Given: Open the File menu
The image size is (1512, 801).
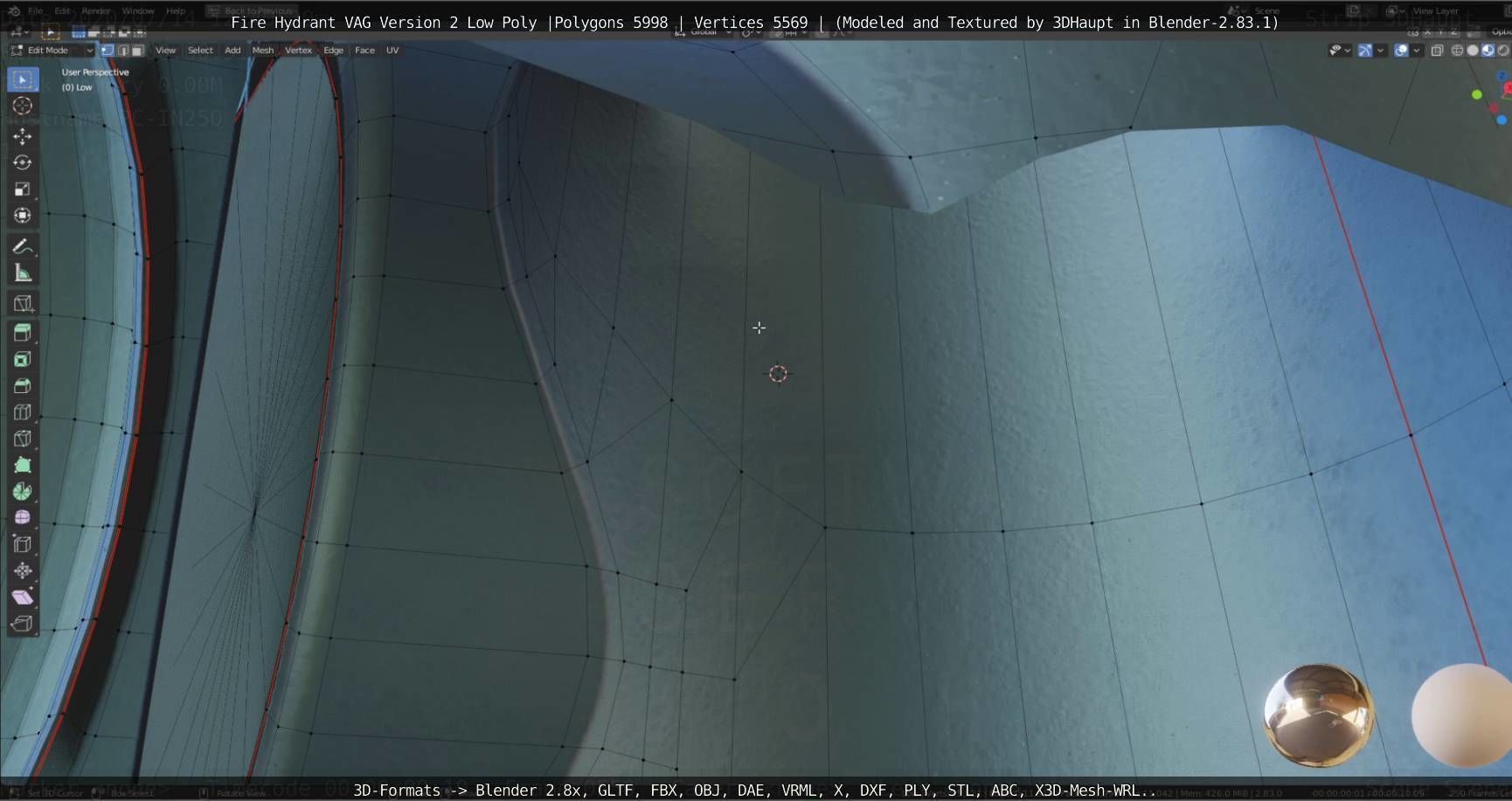Looking at the screenshot, I should pos(35,11).
